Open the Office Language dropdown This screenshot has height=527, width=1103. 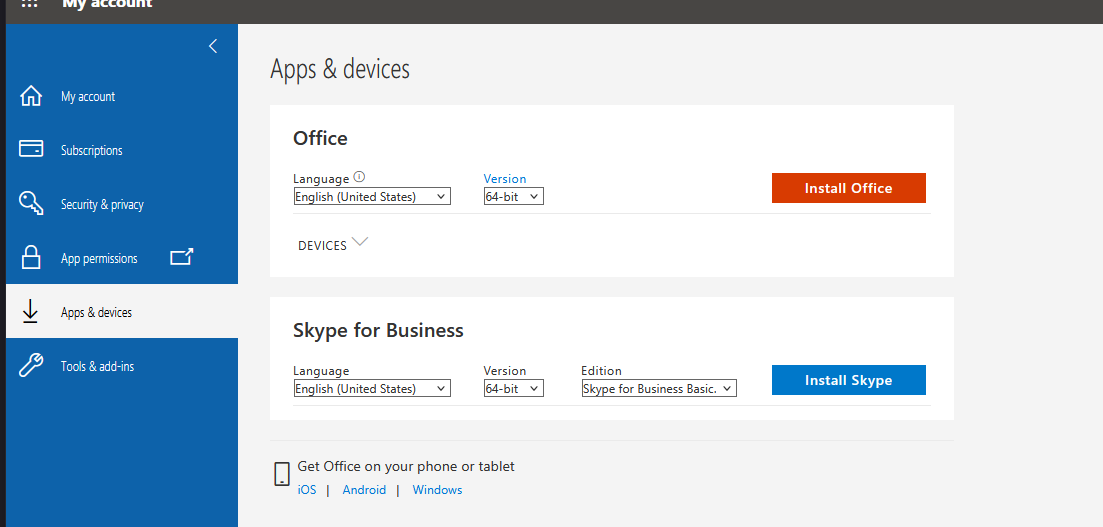point(372,196)
